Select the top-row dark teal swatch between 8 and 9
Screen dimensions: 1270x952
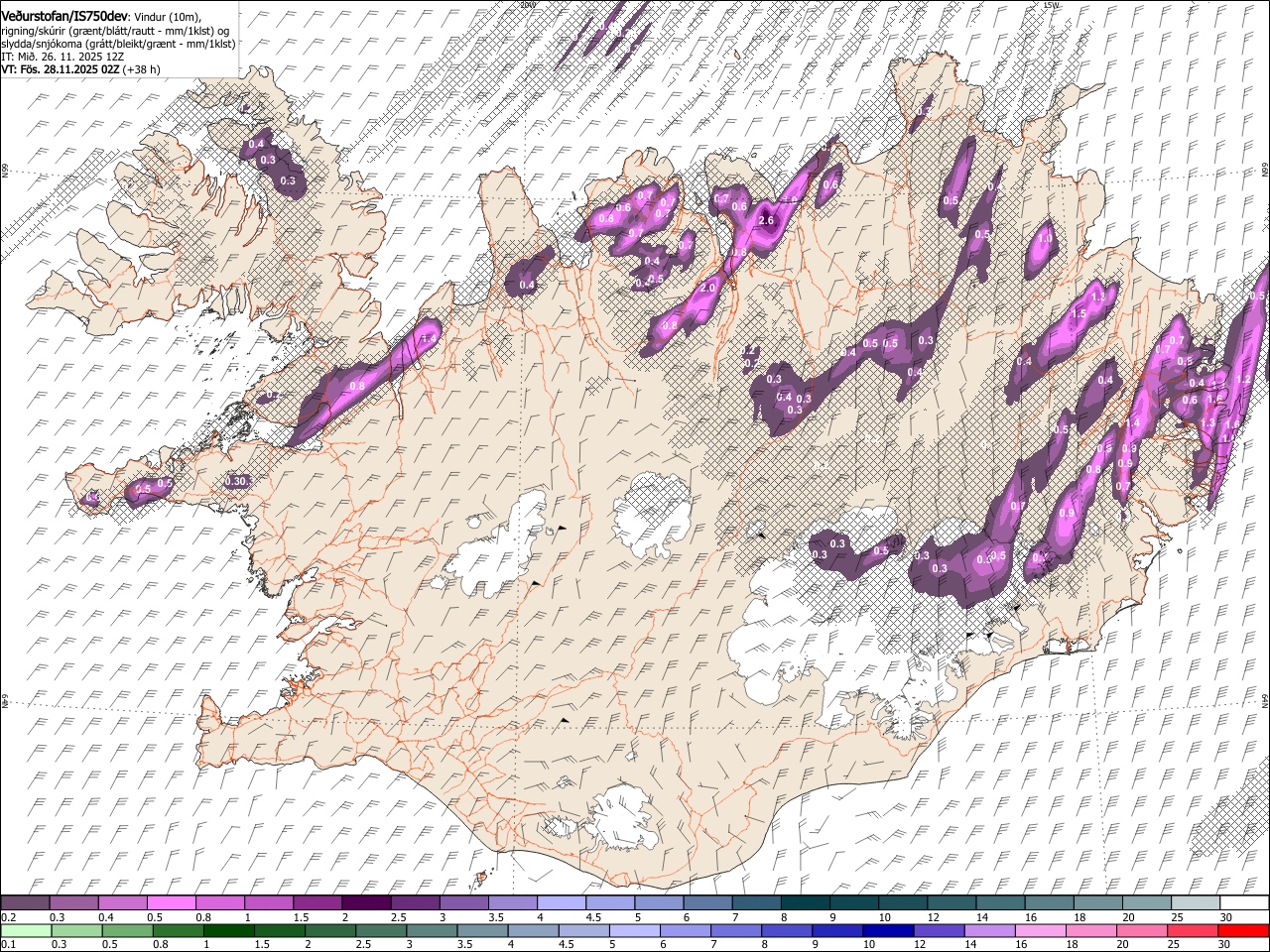tap(804, 902)
